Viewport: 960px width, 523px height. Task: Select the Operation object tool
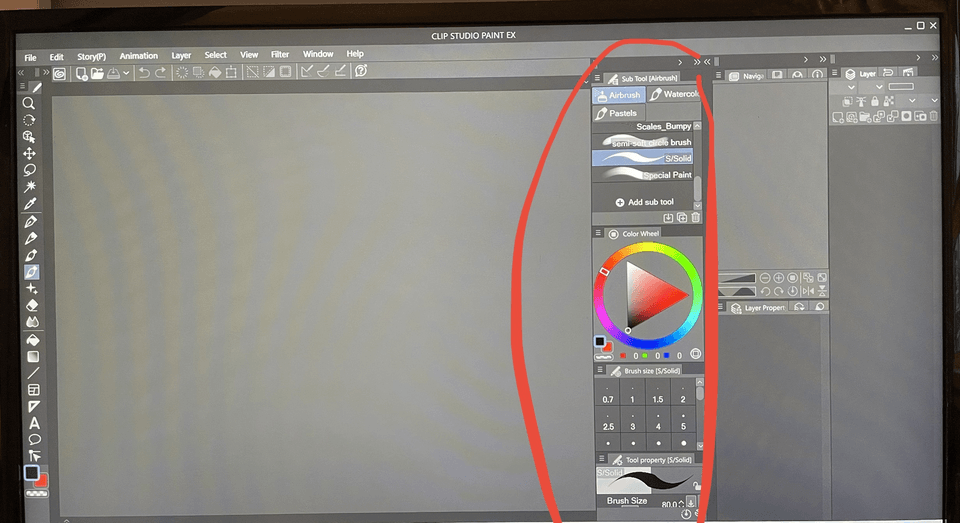[29, 137]
